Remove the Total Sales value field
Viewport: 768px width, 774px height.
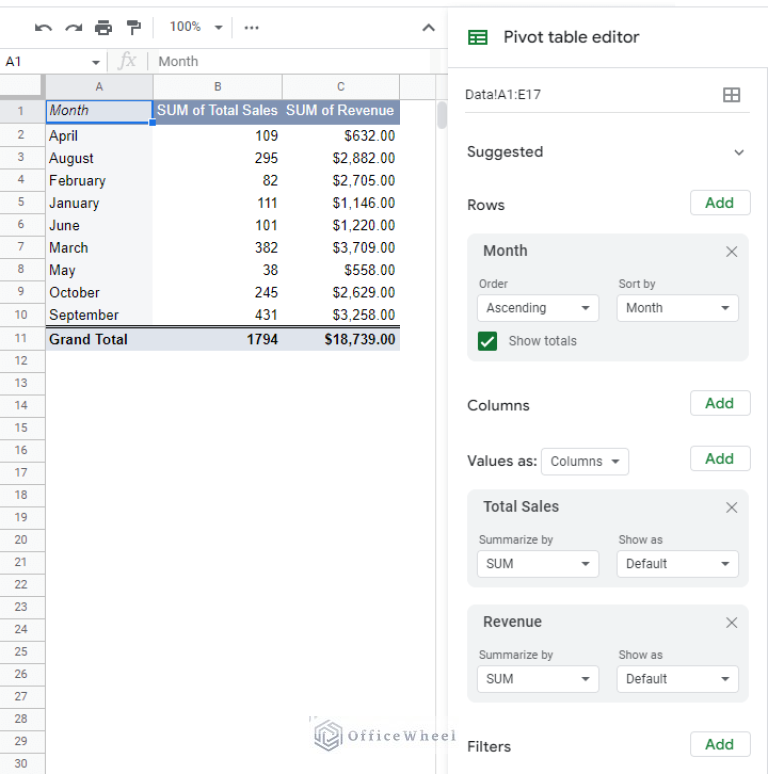point(731,508)
